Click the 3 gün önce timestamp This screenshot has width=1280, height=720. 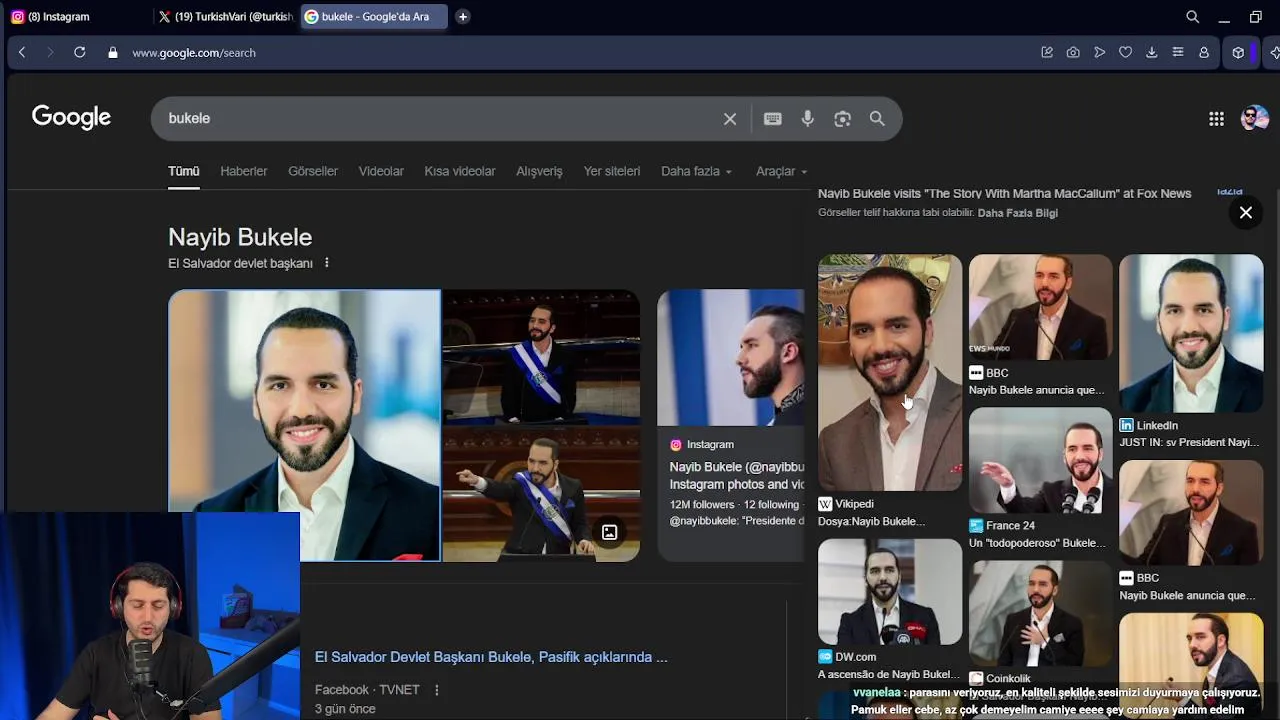[x=345, y=709]
